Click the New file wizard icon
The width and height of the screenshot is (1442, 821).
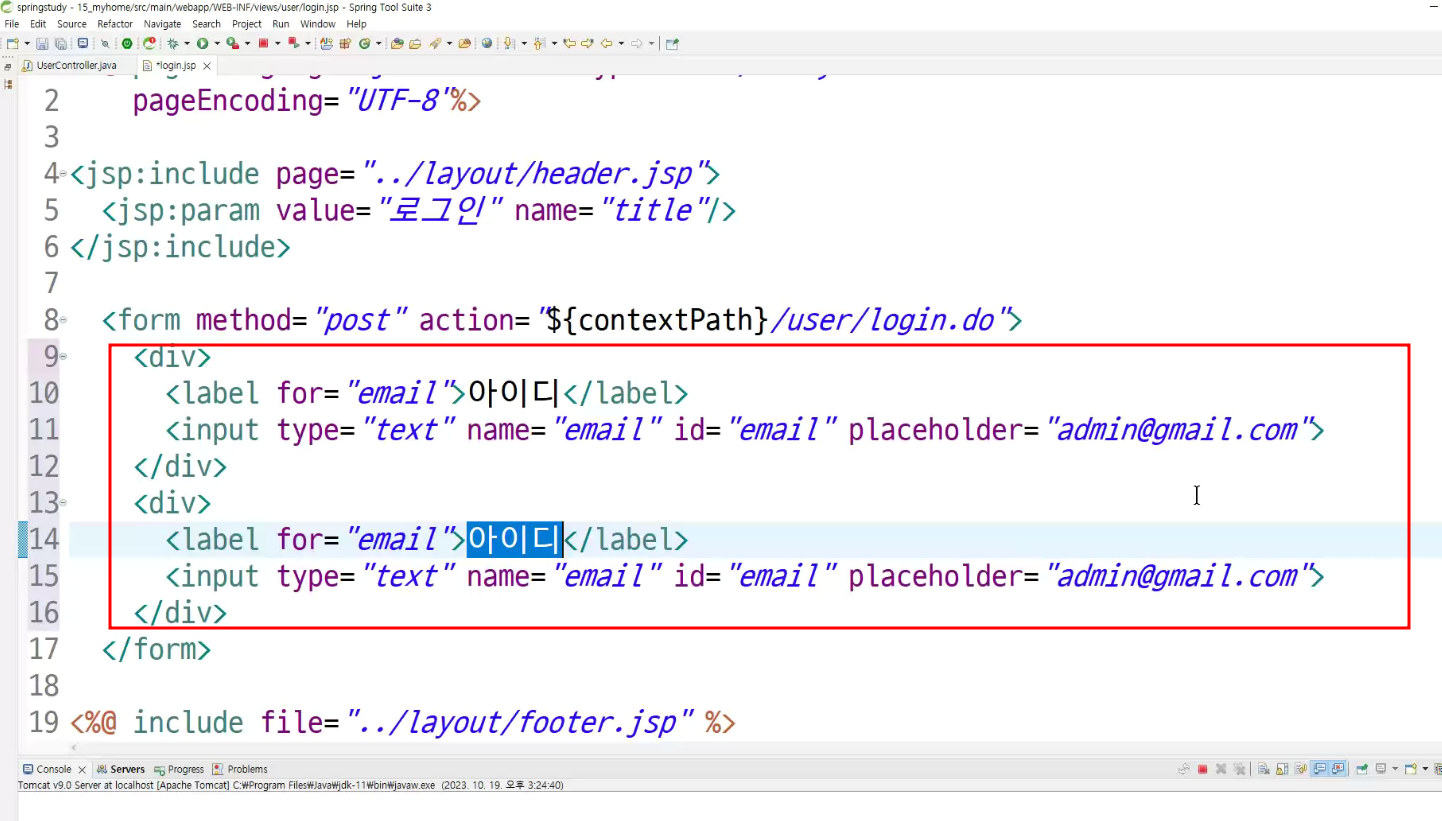(12, 44)
